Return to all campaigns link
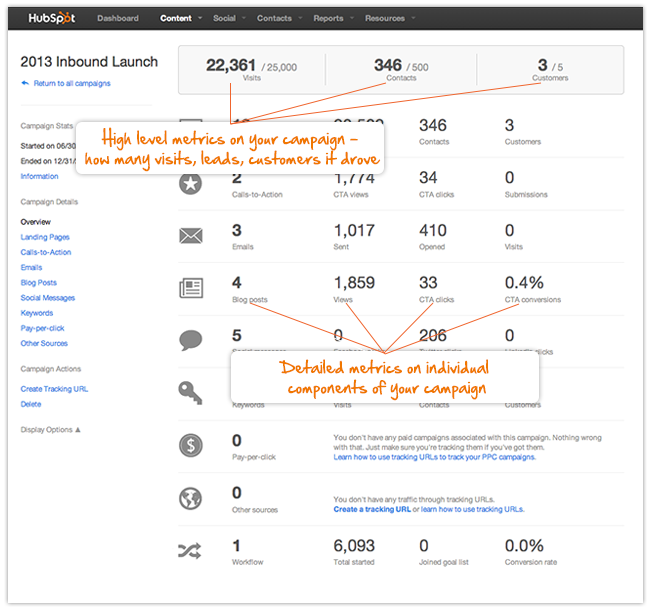Viewport: 650px width, 610px height. pyautogui.click(x=72, y=83)
